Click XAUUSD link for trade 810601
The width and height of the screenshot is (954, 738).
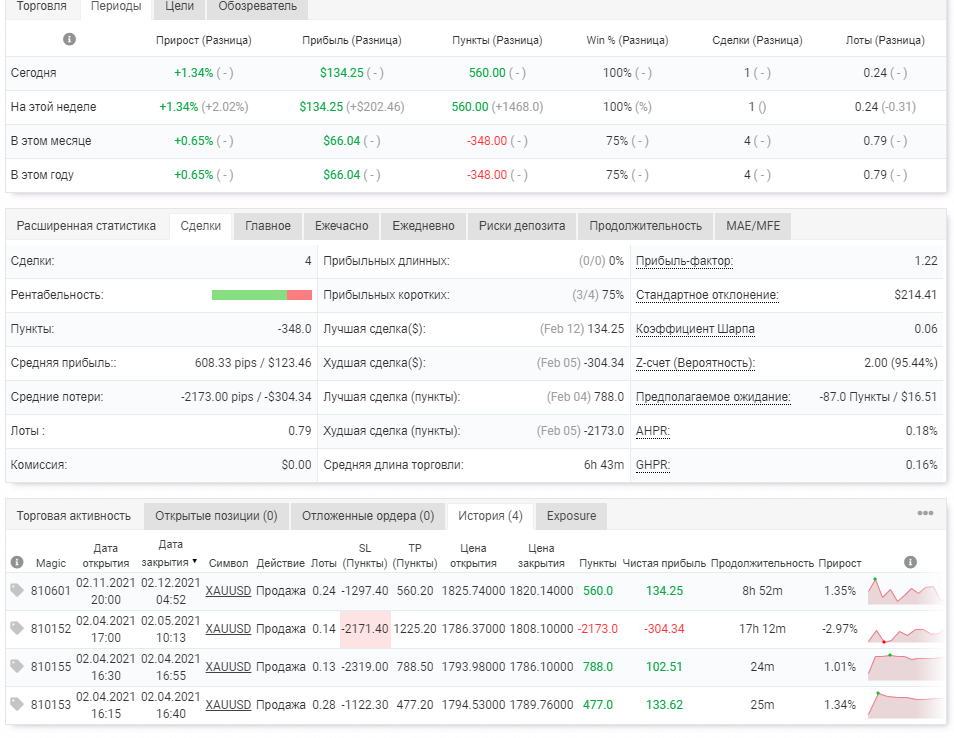[228, 591]
